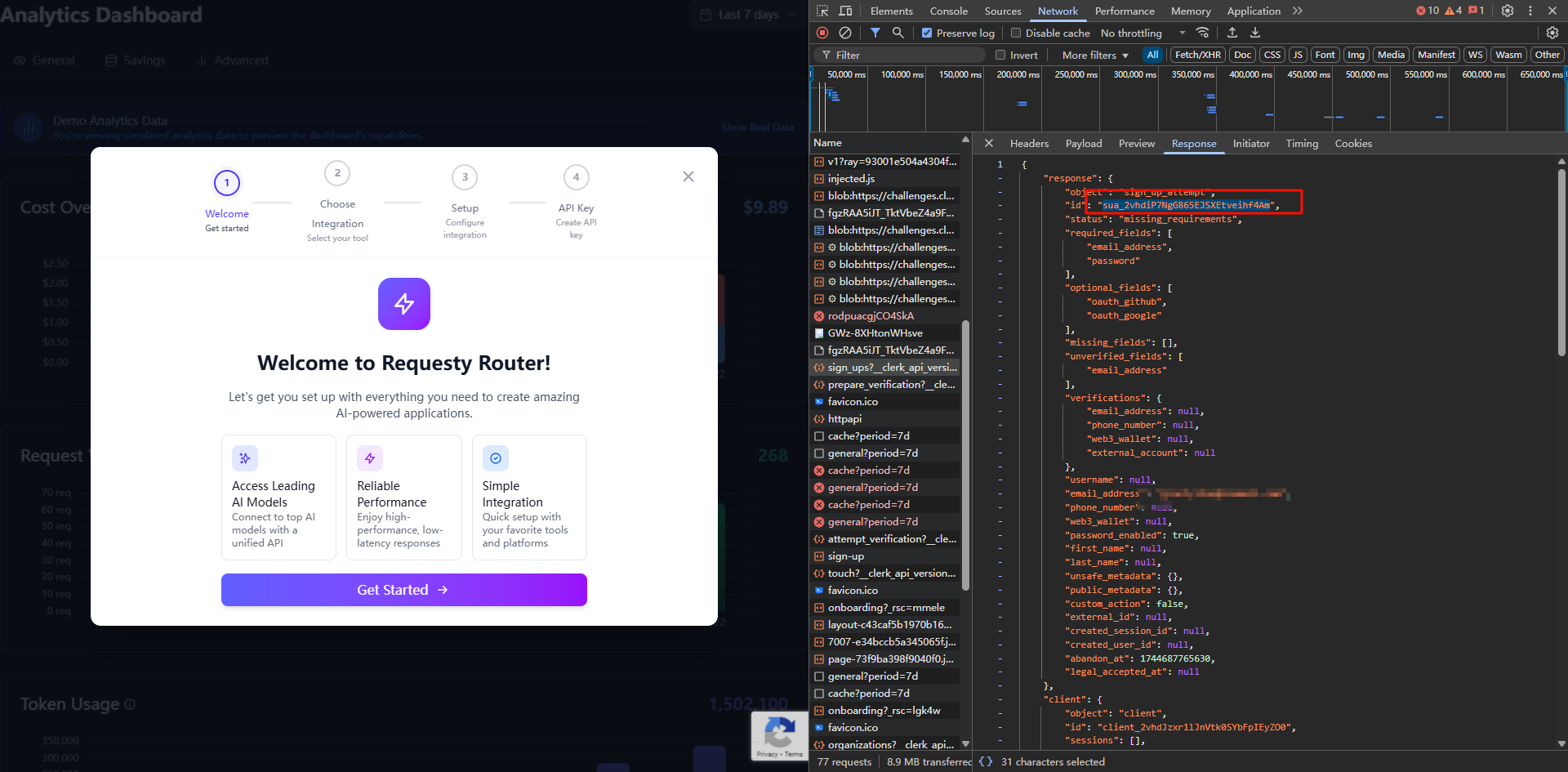
Task: Click the reCAPTCHA Privacy link
Action: pos(768,754)
